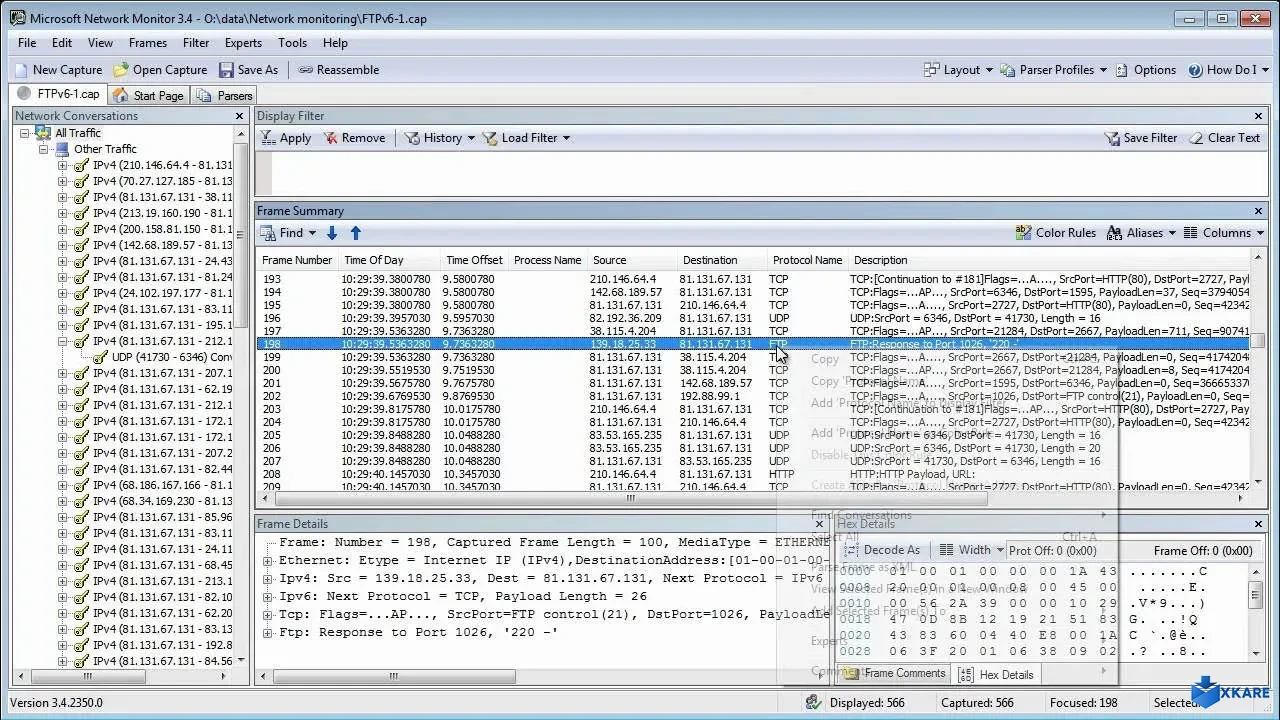Open the Load Filter dropdown
The image size is (1280, 720).
(x=526, y=138)
